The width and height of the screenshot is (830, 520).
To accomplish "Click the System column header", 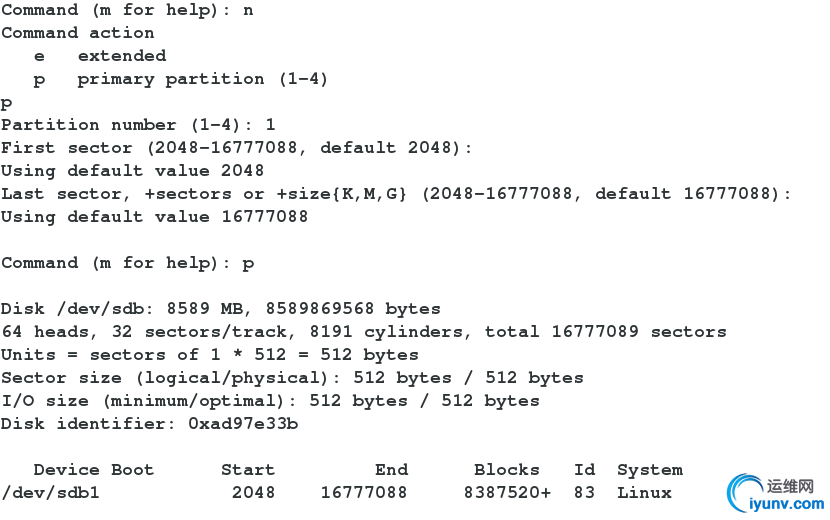I will (649, 470).
